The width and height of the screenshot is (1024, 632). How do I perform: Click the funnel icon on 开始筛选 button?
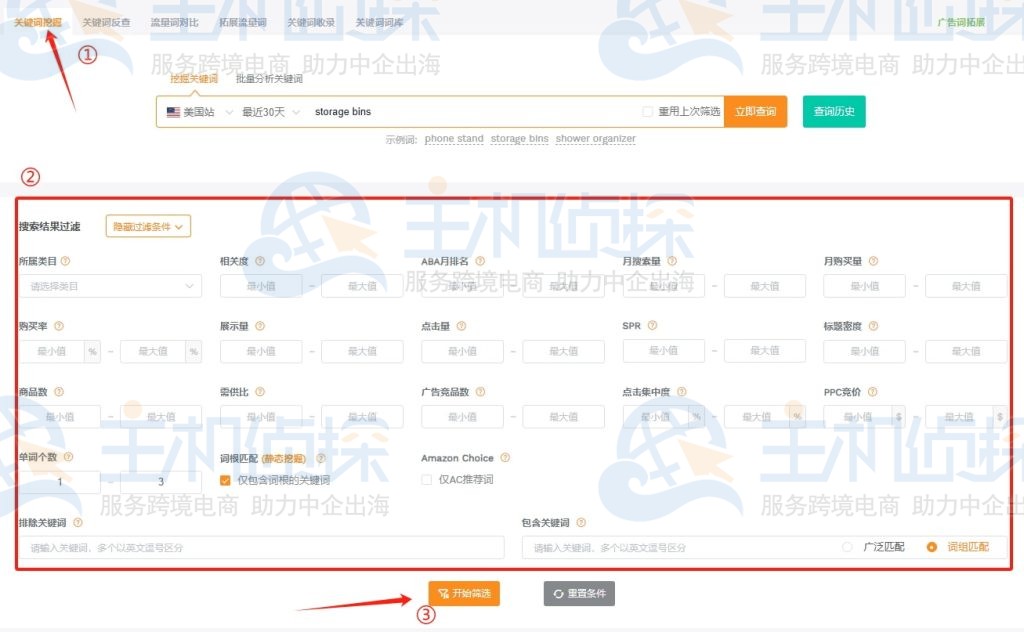point(441,592)
